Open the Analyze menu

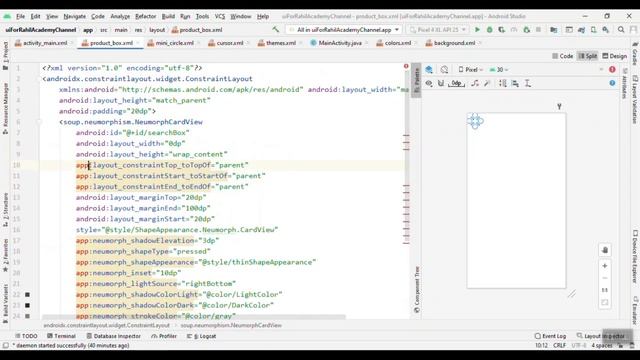pos(120,16)
